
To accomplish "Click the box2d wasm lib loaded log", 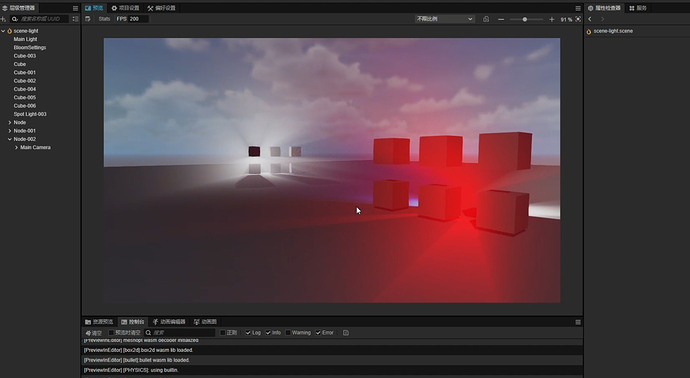I will click(332, 350).
